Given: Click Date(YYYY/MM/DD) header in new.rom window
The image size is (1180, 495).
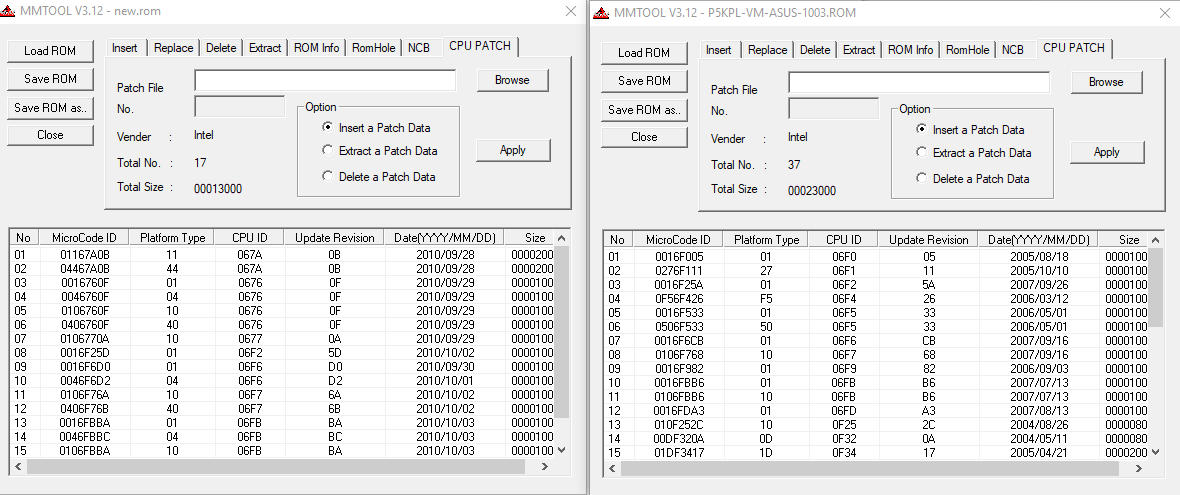Looking at the screenshot, I should 445,238.
